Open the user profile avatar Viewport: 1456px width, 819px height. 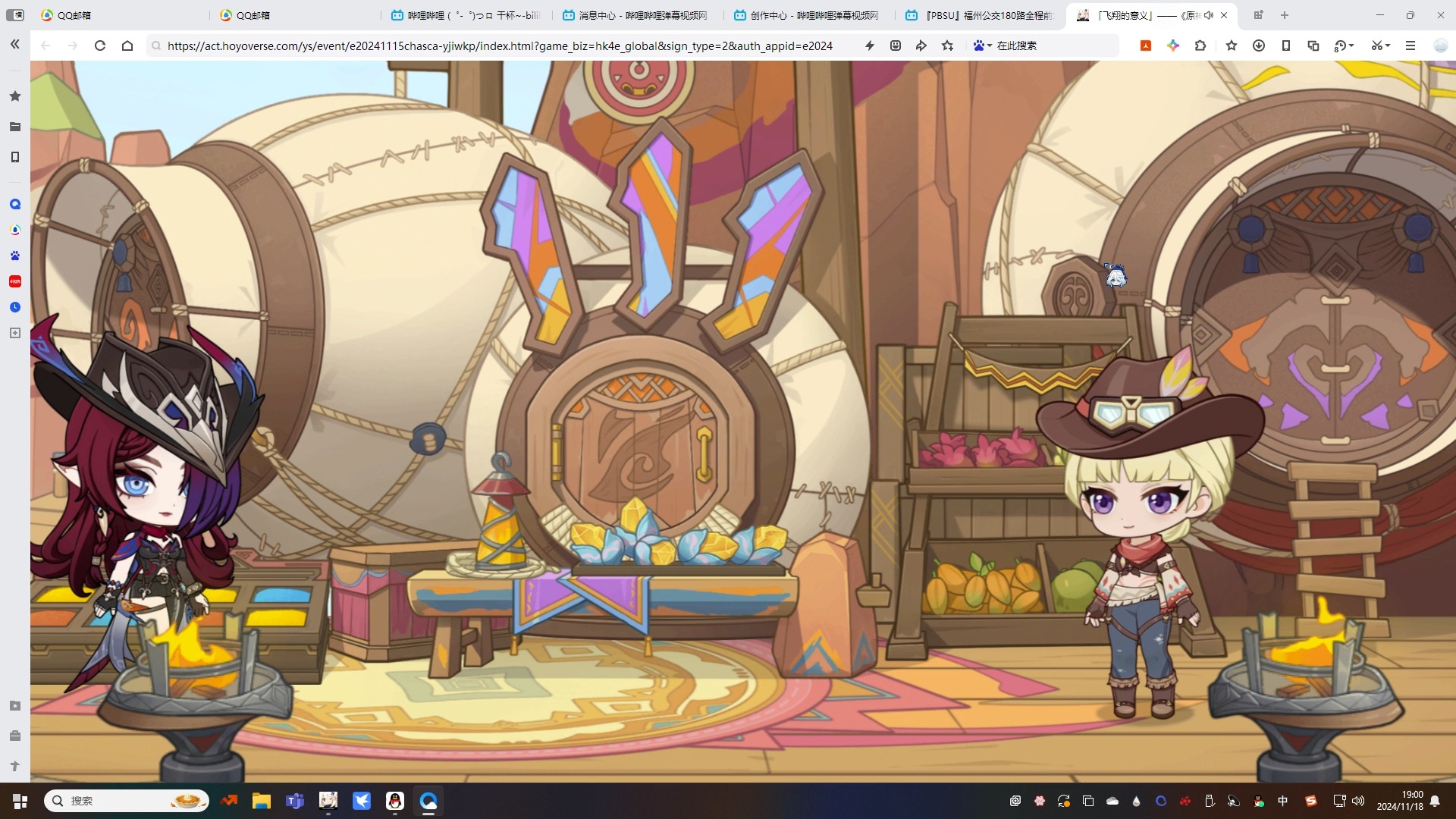coord(1441,45)
